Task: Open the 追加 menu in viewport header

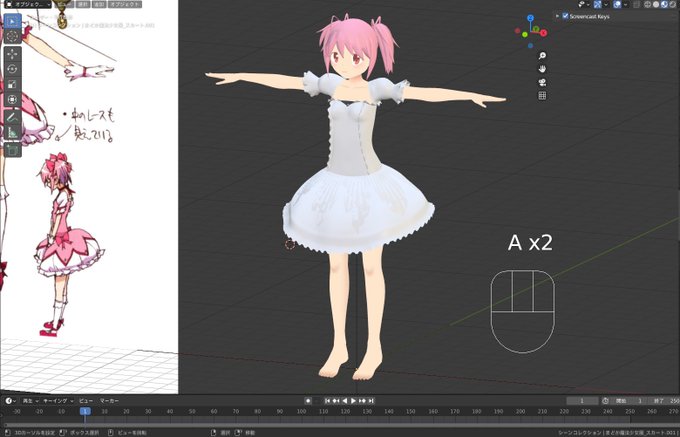Action: 99,4
